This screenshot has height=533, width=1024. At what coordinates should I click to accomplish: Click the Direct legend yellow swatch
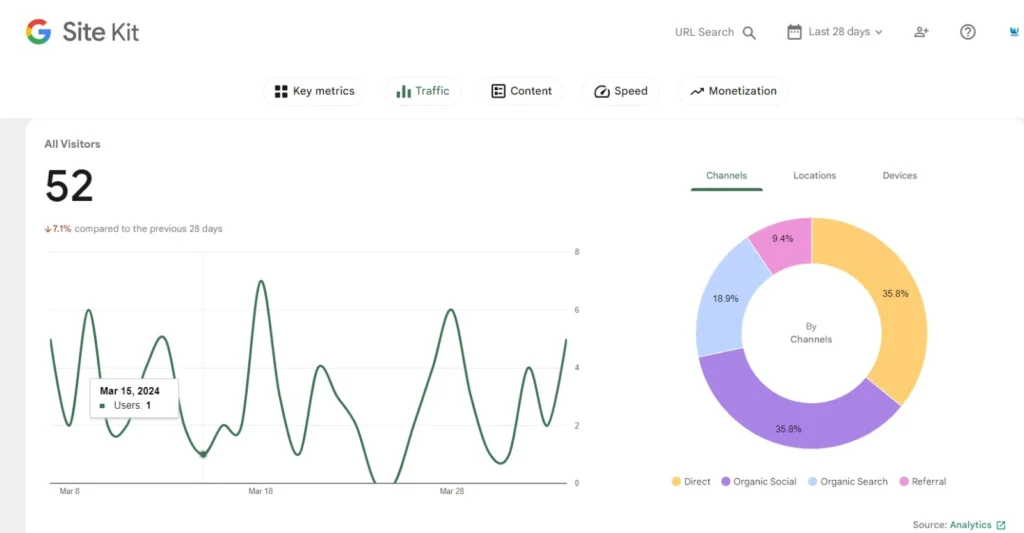coord(676,481)
